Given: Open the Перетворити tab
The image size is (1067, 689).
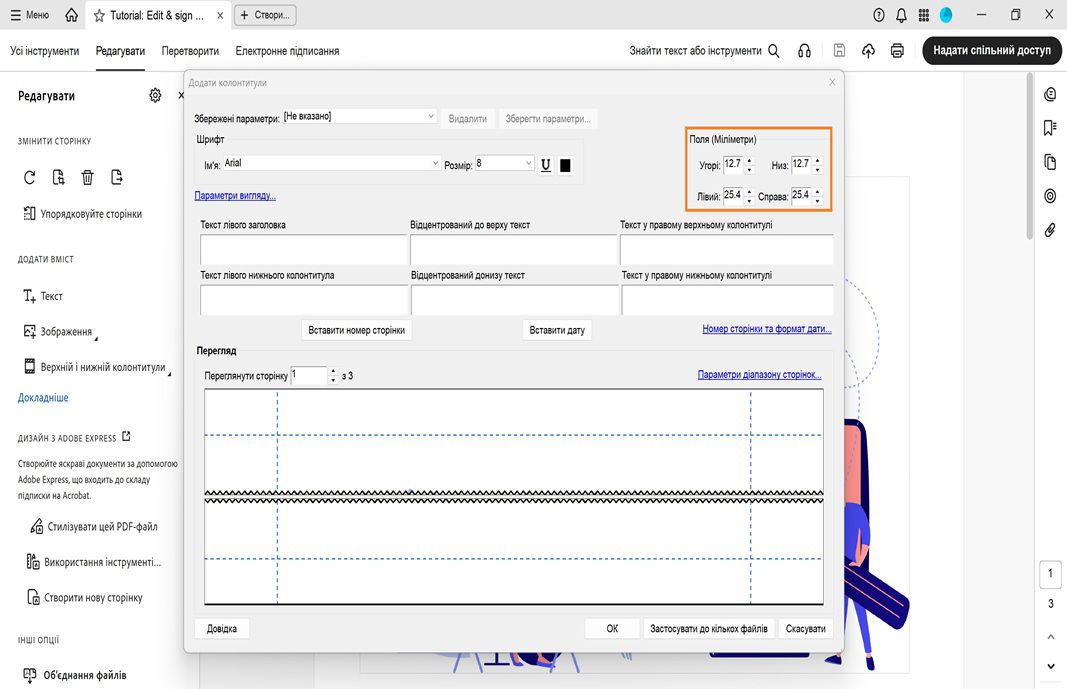Looking at the screenshot, I should [x=190, y=51].
